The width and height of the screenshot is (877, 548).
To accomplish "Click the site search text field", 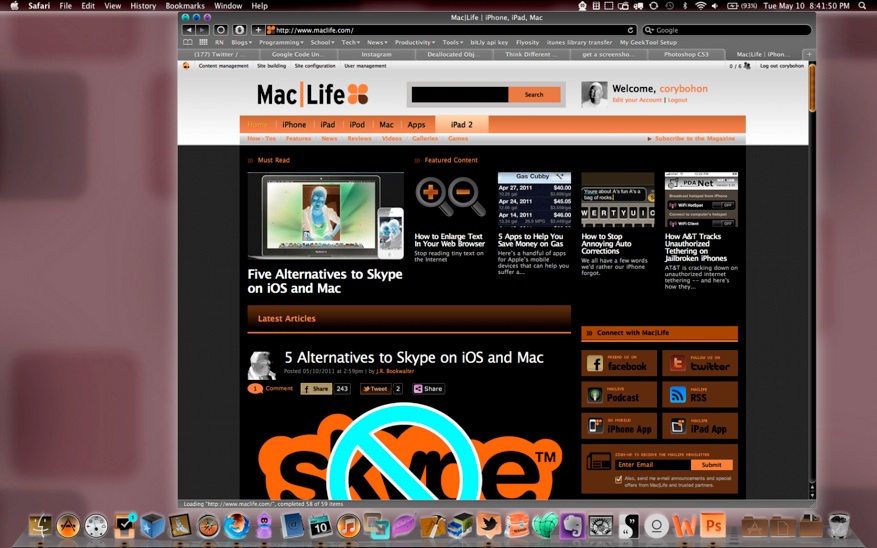I will (460, 95).
